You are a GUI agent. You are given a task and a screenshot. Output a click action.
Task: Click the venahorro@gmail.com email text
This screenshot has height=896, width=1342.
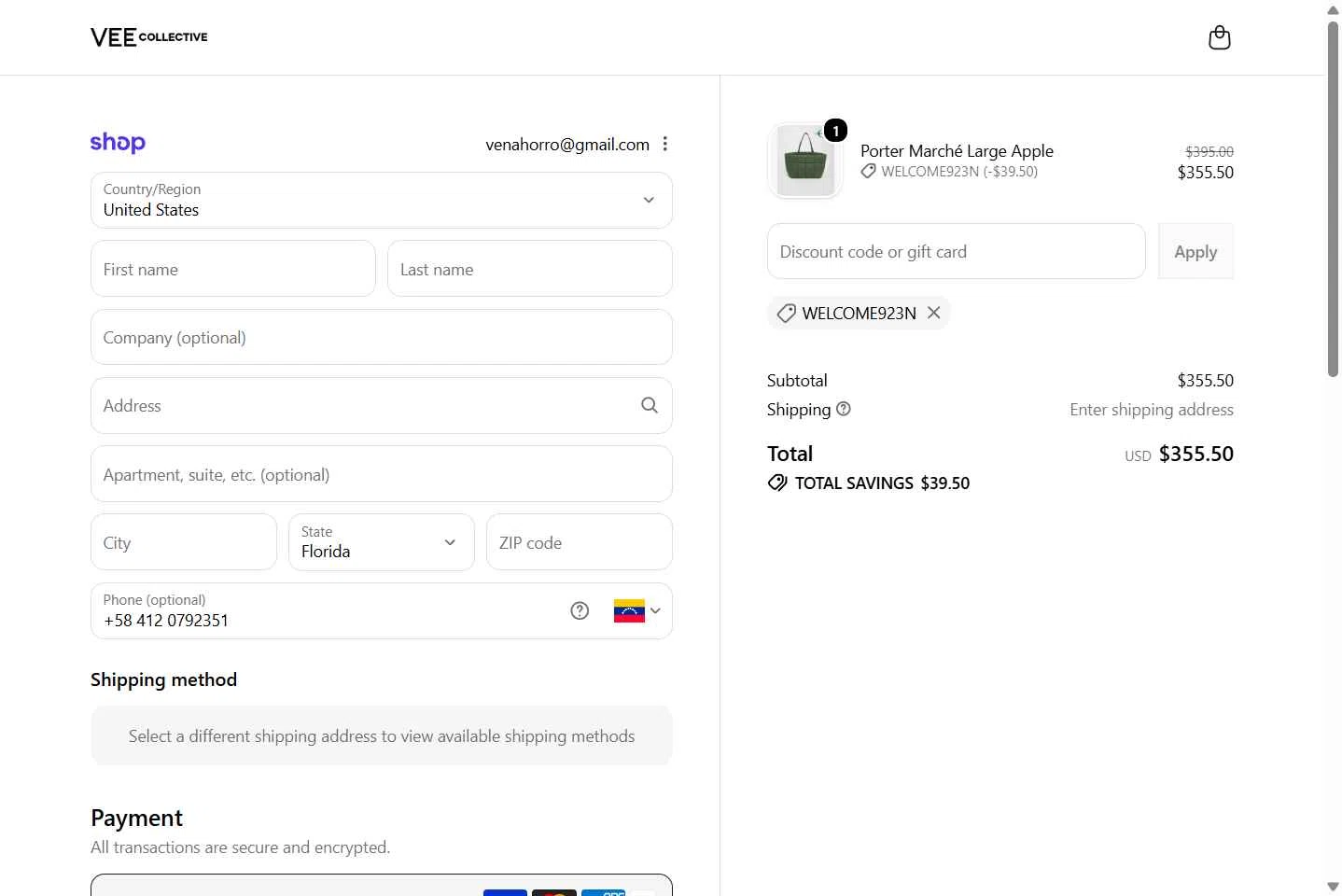[x=567, y=144]
